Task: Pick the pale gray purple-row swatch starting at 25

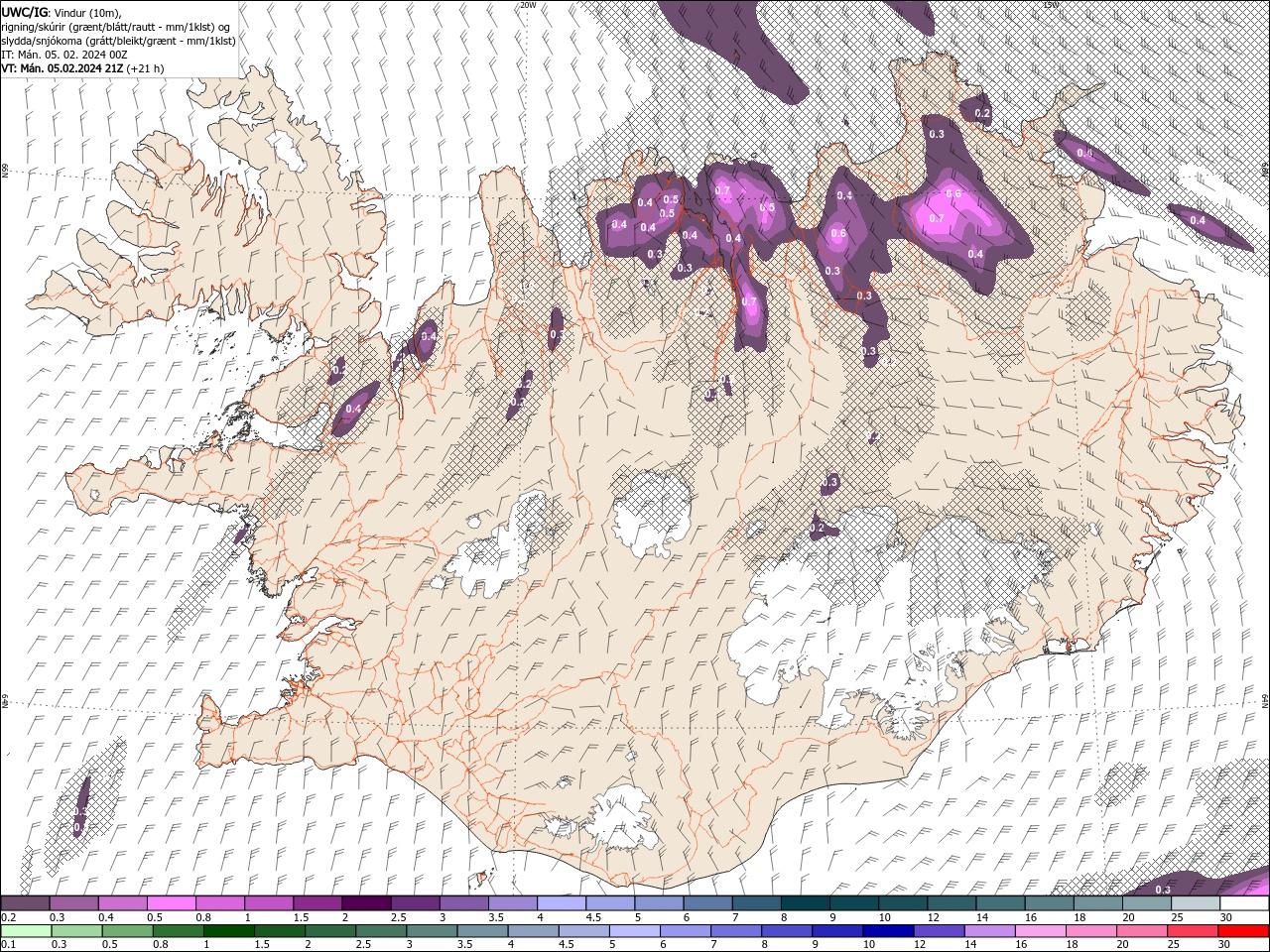Action: click(1195, 903)
